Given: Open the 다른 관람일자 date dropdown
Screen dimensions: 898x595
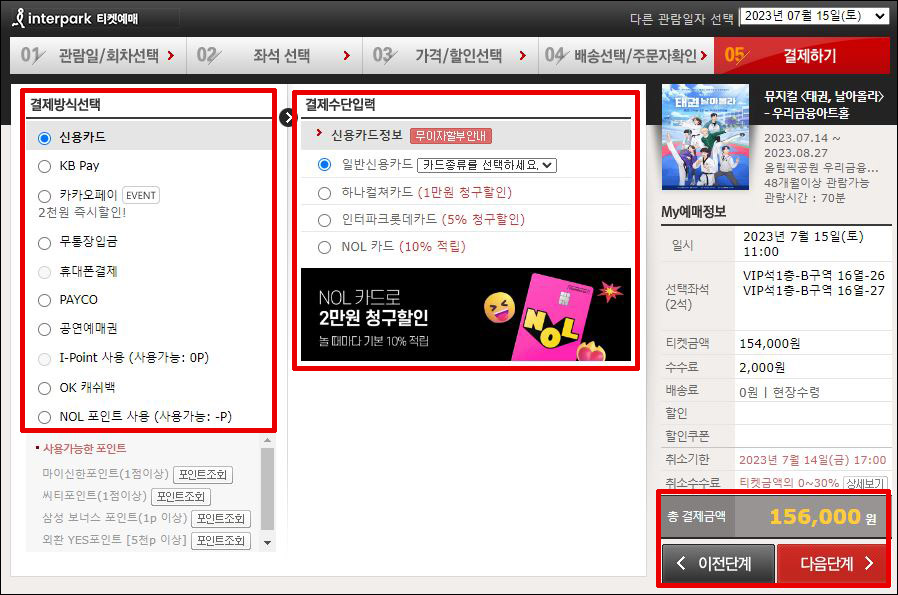Looking at the screenshot, I should coord(814,17).
